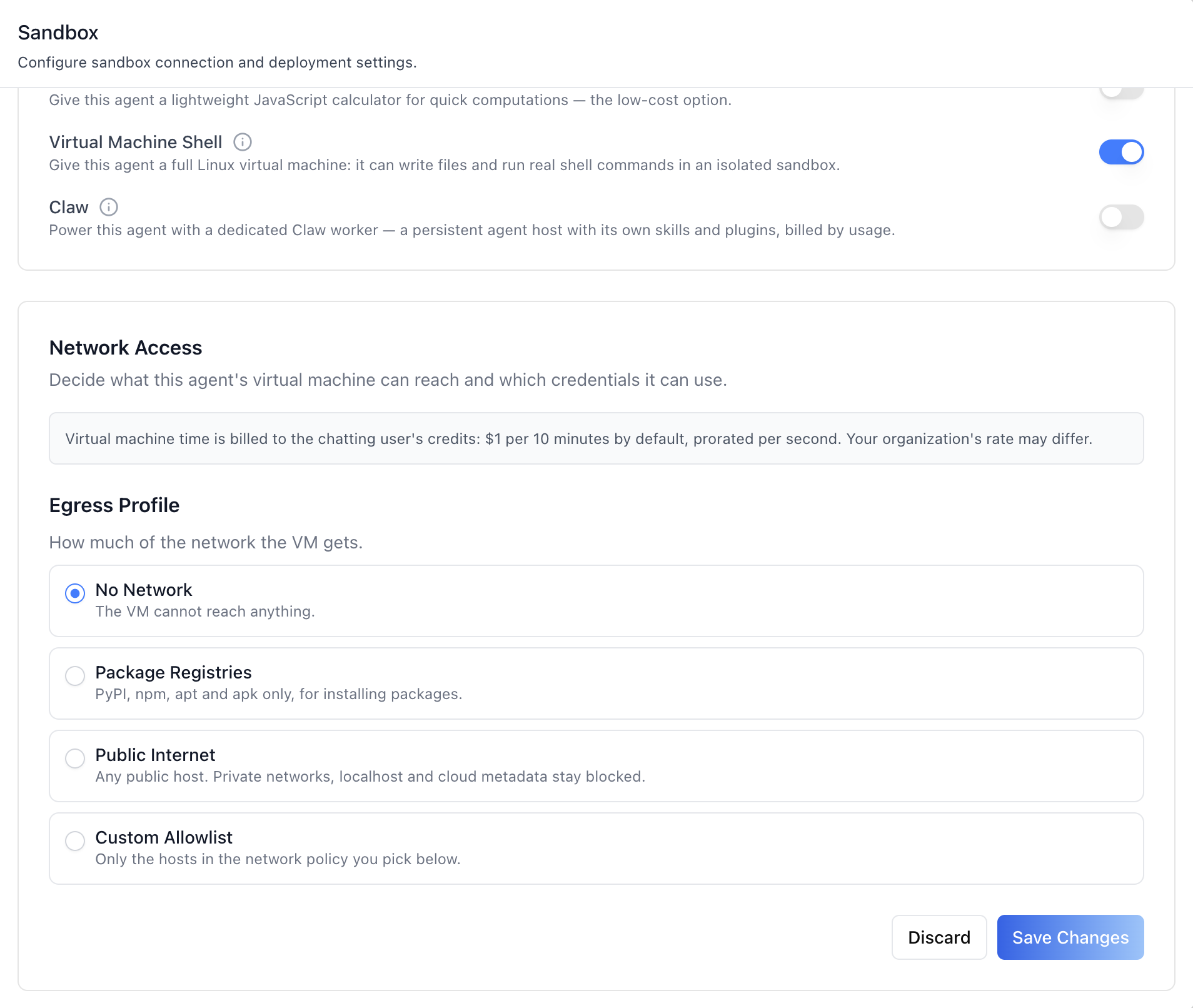1193x1008 pixels.
Task: Click the 'The VM cannot reach anything.' description
Action: click(205, 612)
